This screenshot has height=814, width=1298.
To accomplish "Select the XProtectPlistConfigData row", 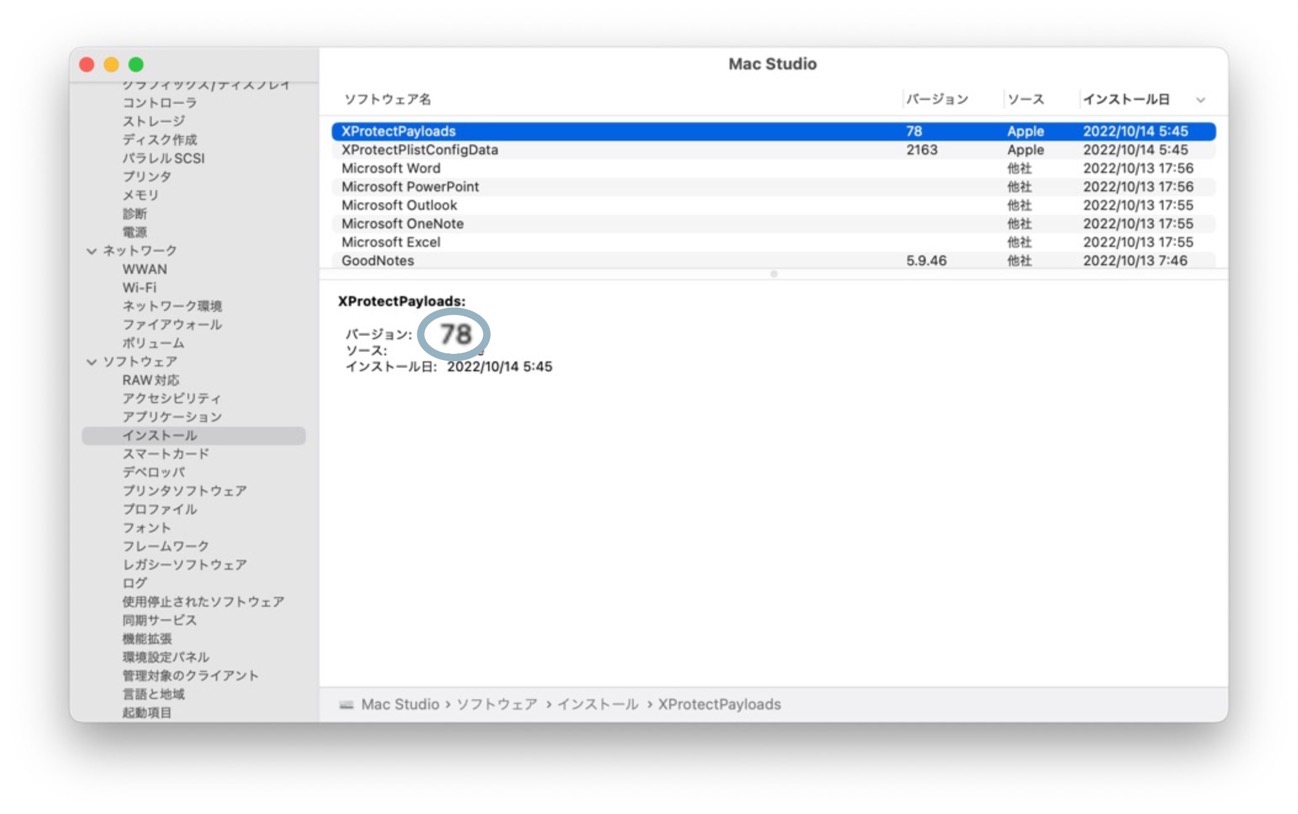I will pyautogui.click(x=773, y=150).
